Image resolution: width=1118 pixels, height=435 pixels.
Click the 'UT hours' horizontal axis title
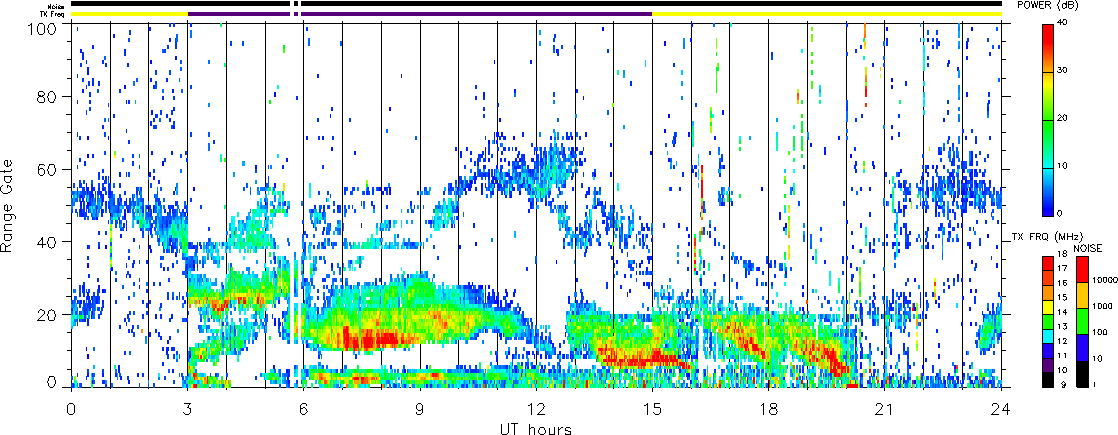click(535, 428)
